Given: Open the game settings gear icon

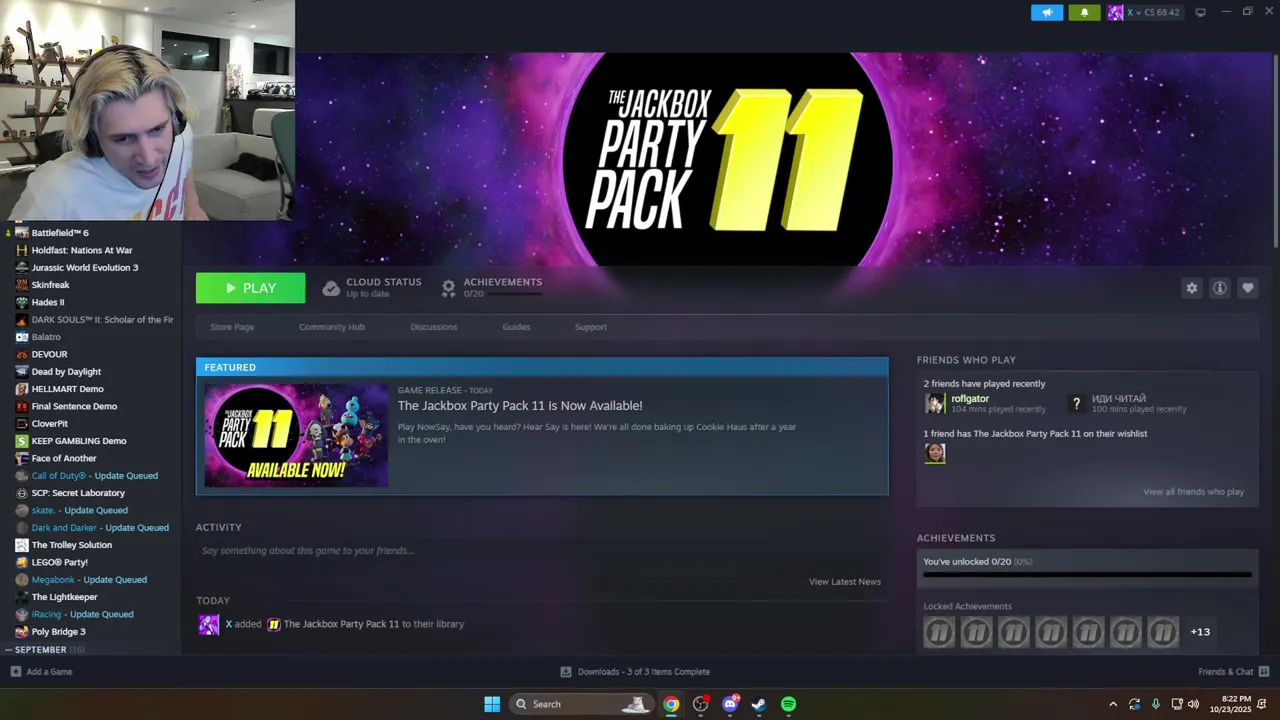Looking at the screenshot, I should coord(1191,288).
